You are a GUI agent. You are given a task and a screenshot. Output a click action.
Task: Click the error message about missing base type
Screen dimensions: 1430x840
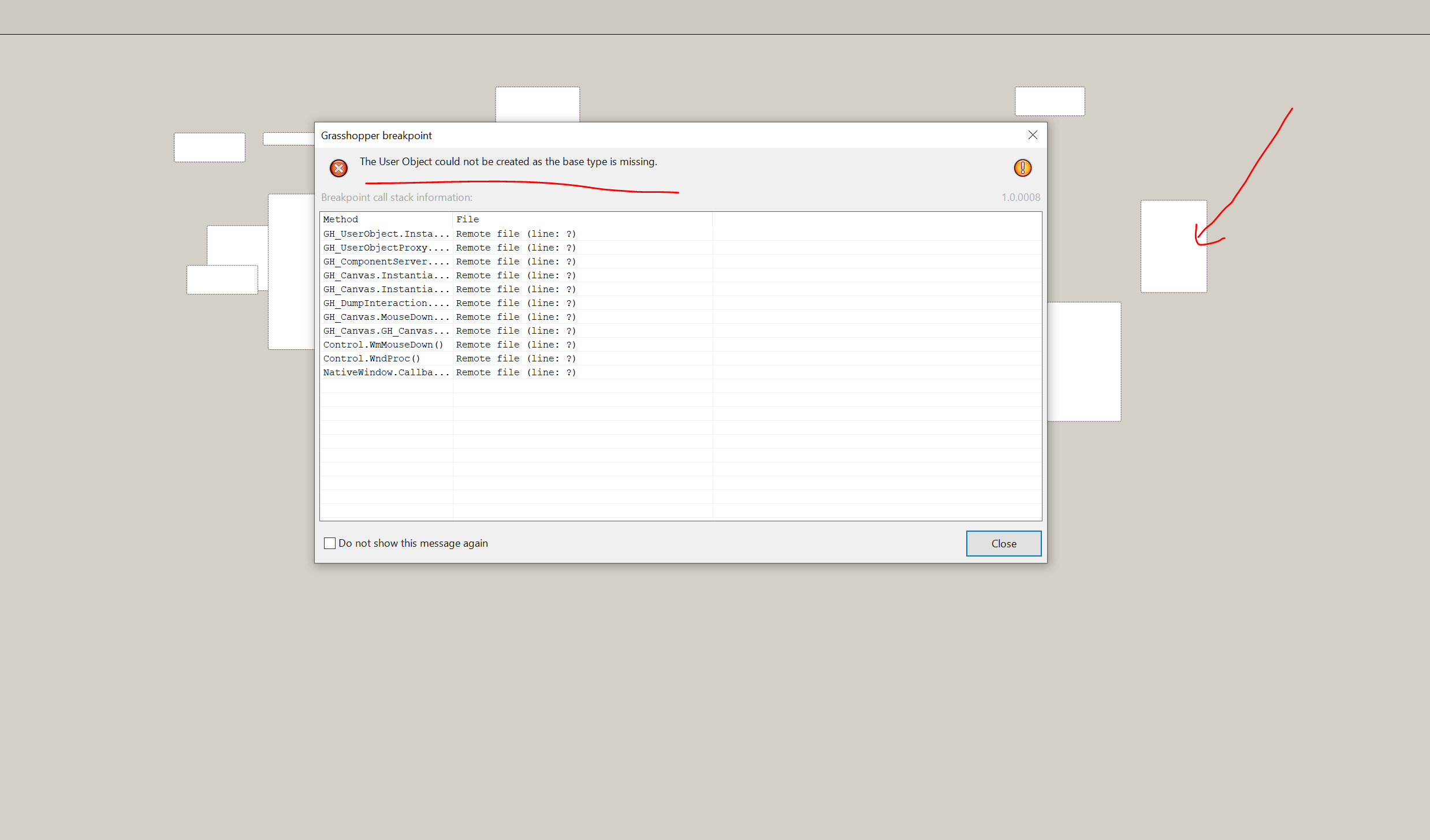click(x=508, y=162)
